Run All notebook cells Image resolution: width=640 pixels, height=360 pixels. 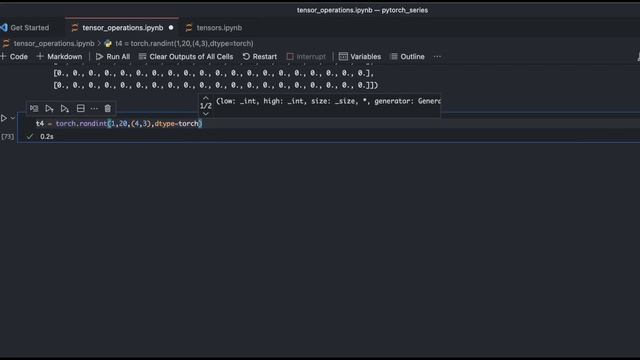tap(113, 57)
